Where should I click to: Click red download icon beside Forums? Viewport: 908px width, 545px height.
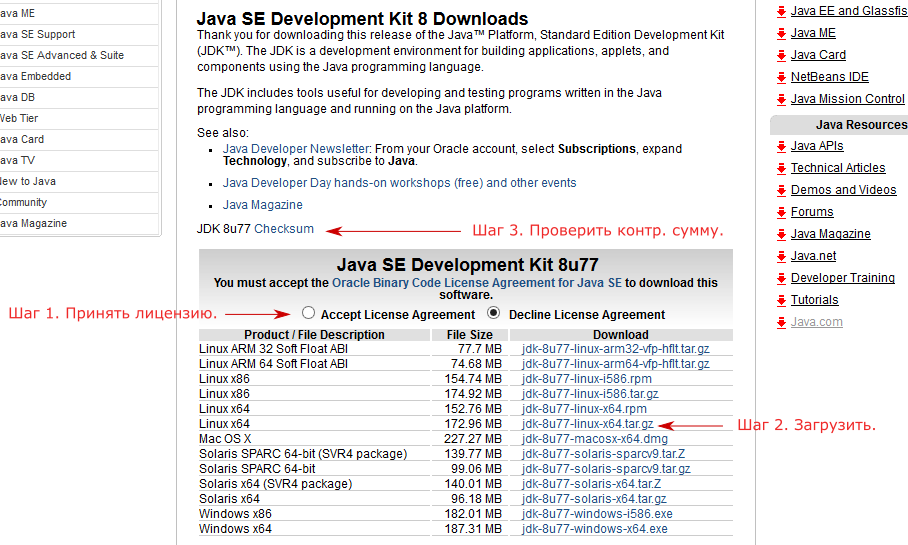(781, 213)
